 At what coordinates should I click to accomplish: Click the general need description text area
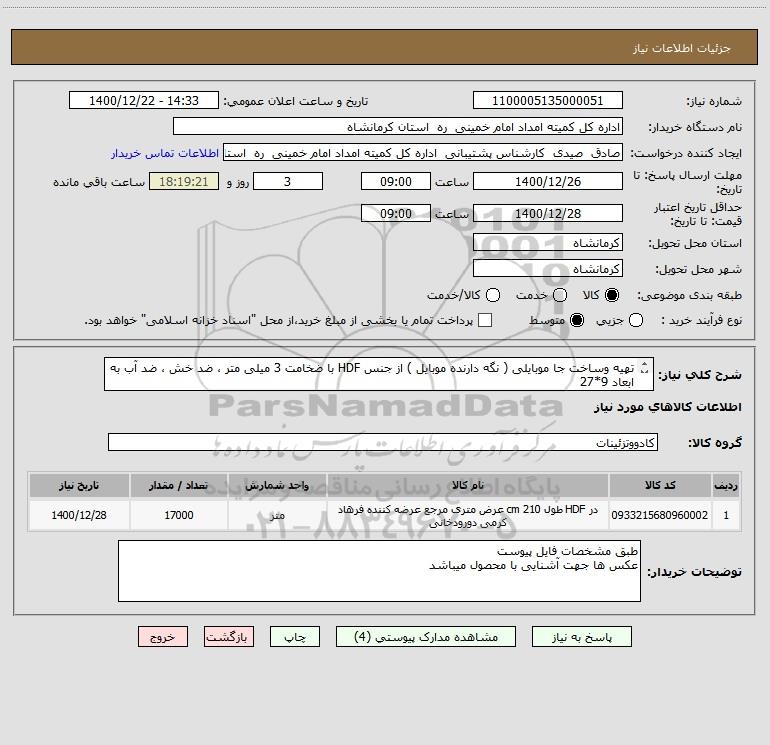click(x=379, y=374)
